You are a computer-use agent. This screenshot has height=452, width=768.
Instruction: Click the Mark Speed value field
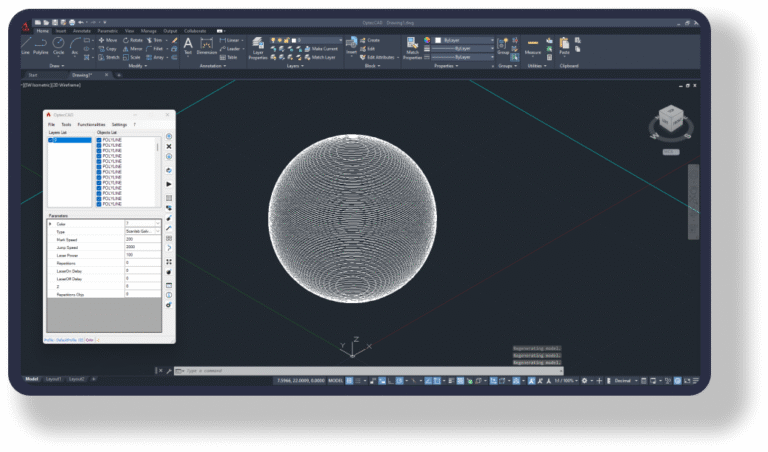coord(143,239)
